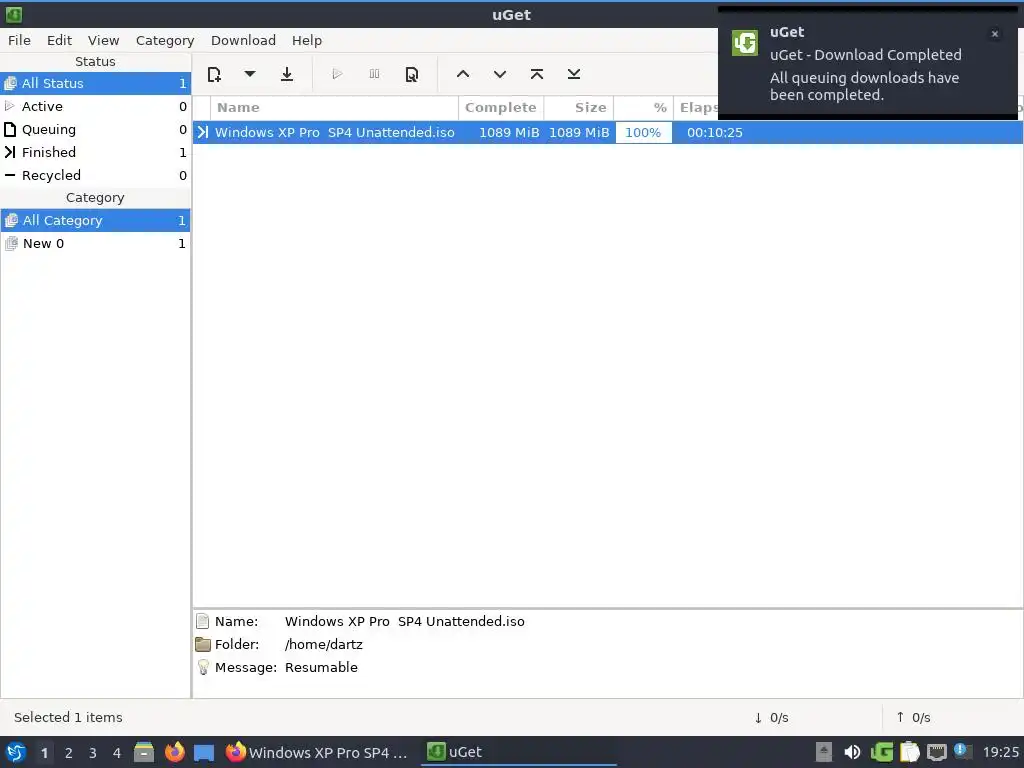Move selected download up one position
The image size is (1024, 768).
(x=463, y=74)
